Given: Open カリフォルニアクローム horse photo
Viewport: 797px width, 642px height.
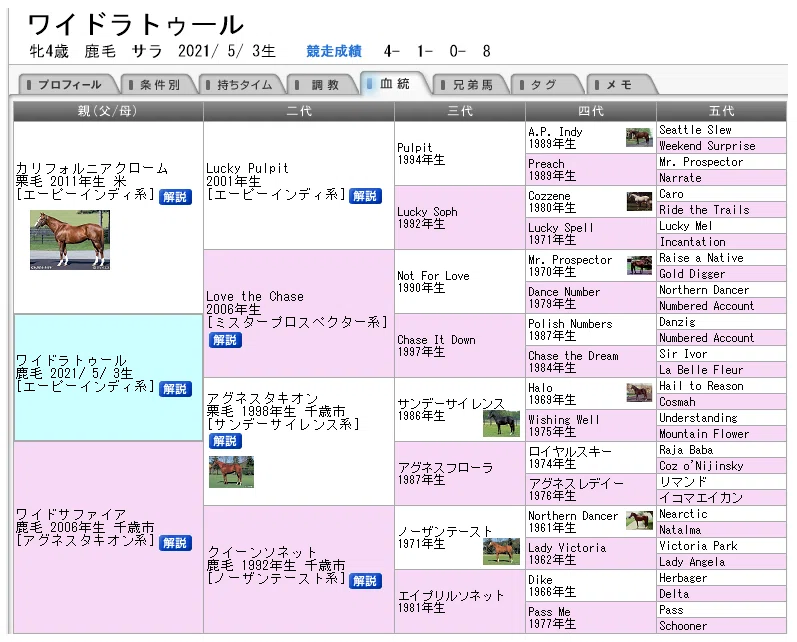Looking at the screenshot, I should (70, 240).
